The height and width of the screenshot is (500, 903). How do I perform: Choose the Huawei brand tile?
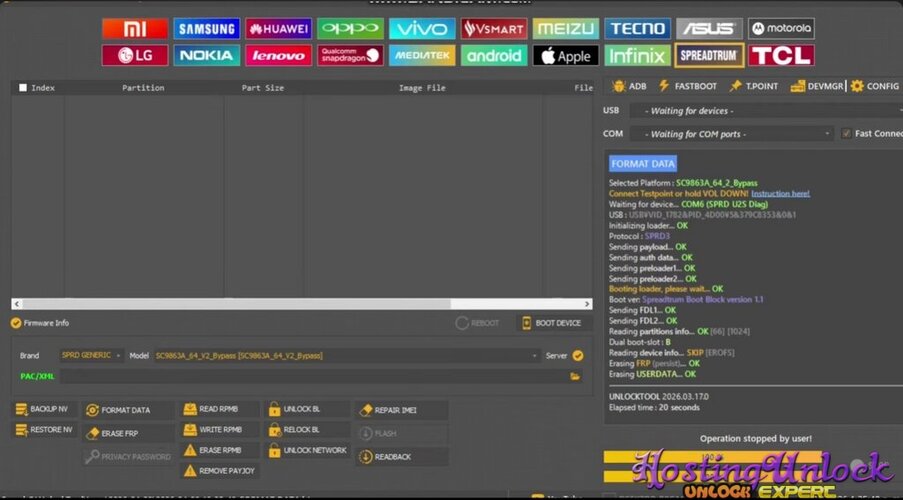pos(278,29)
